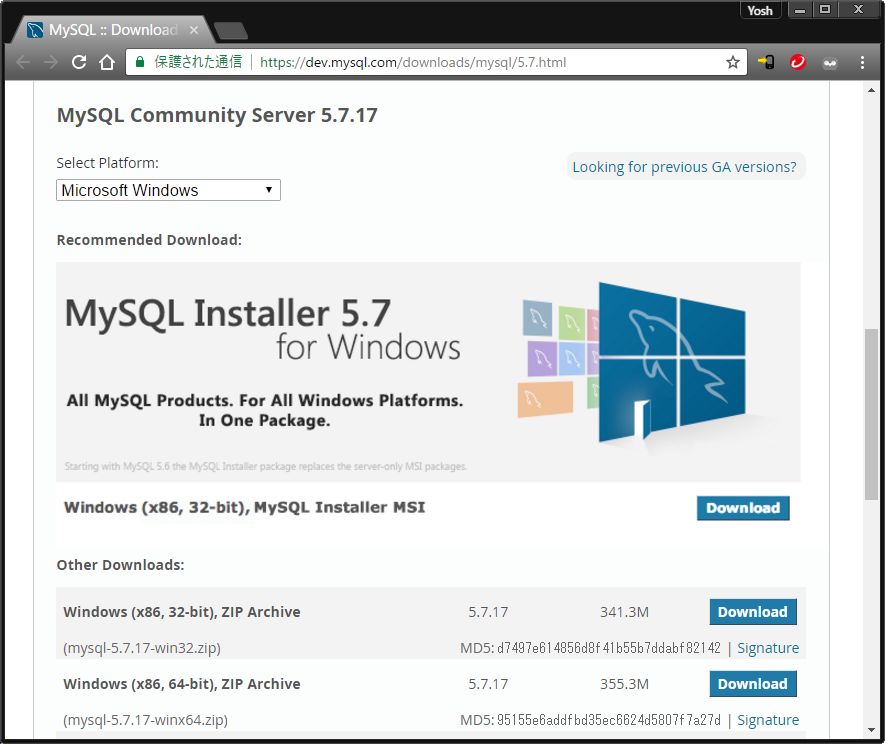The width and height of the screenshot is (885, 744).
Task: Click the red extension icon in toolbar
Action: 798,62
